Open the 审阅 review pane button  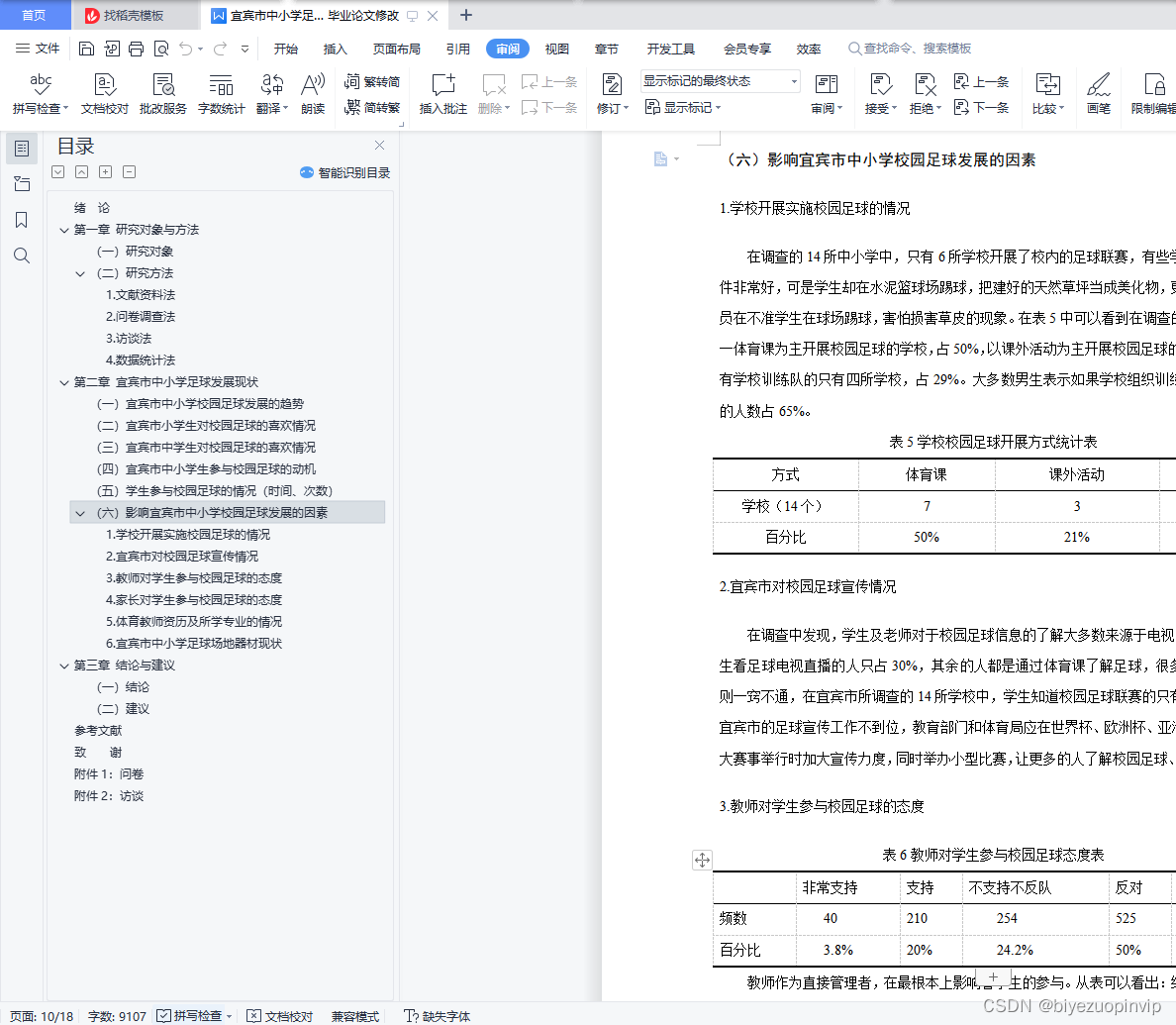827,94
